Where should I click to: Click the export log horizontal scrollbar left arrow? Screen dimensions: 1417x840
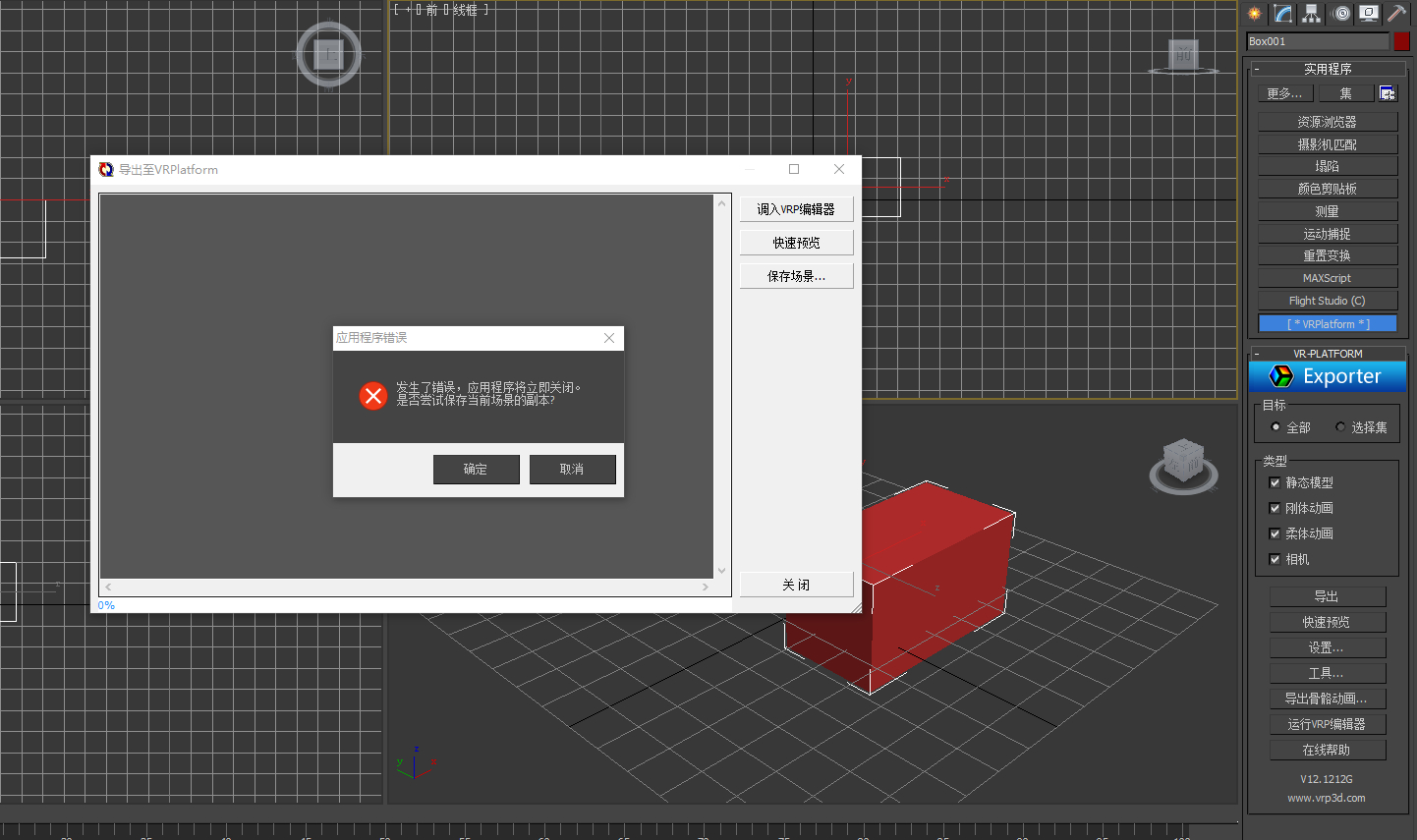coord(108,587)
